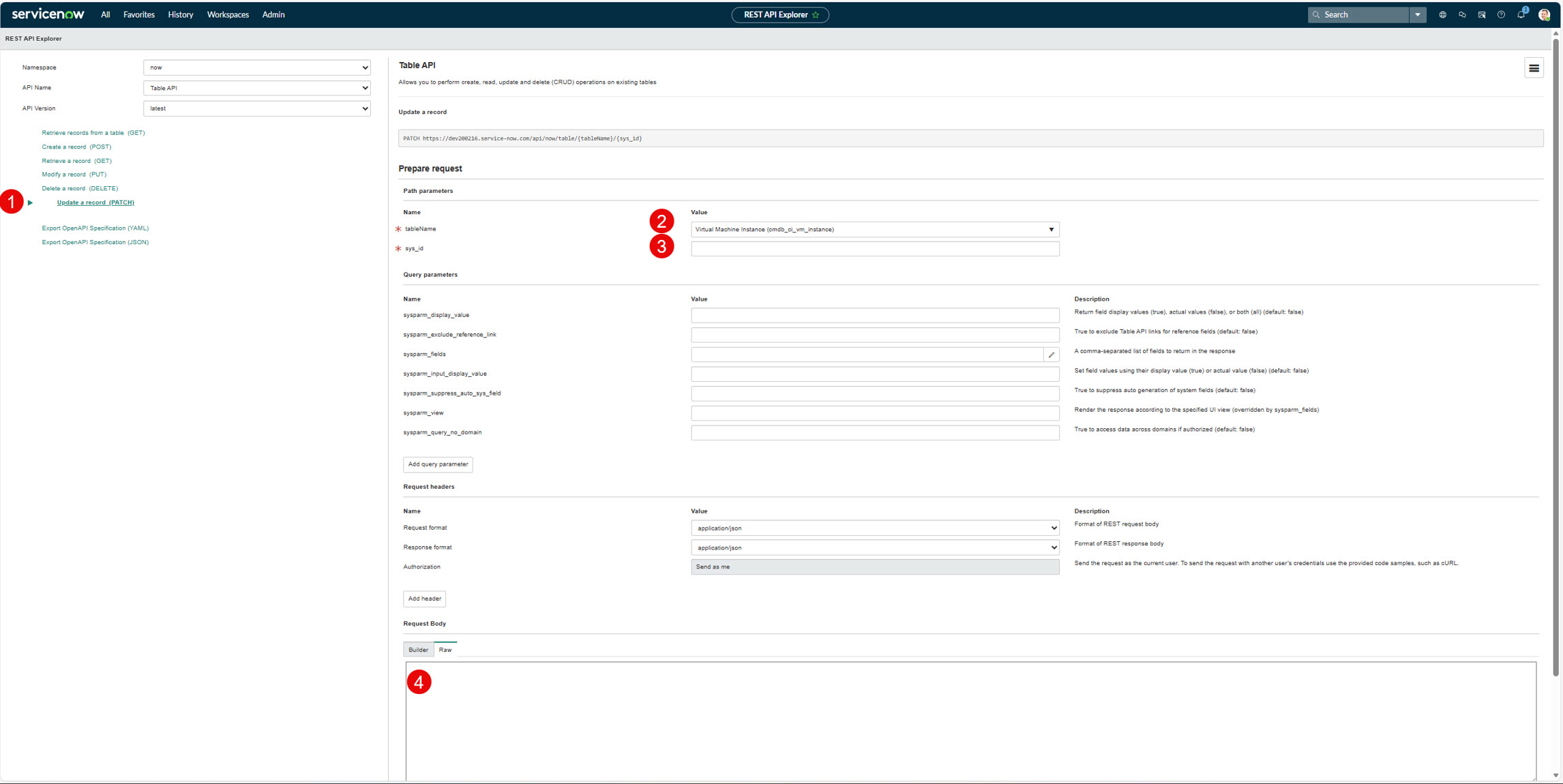
Task: Click the pencil icon beside sysparm_fields
Action: click(x=1052, y=355)
